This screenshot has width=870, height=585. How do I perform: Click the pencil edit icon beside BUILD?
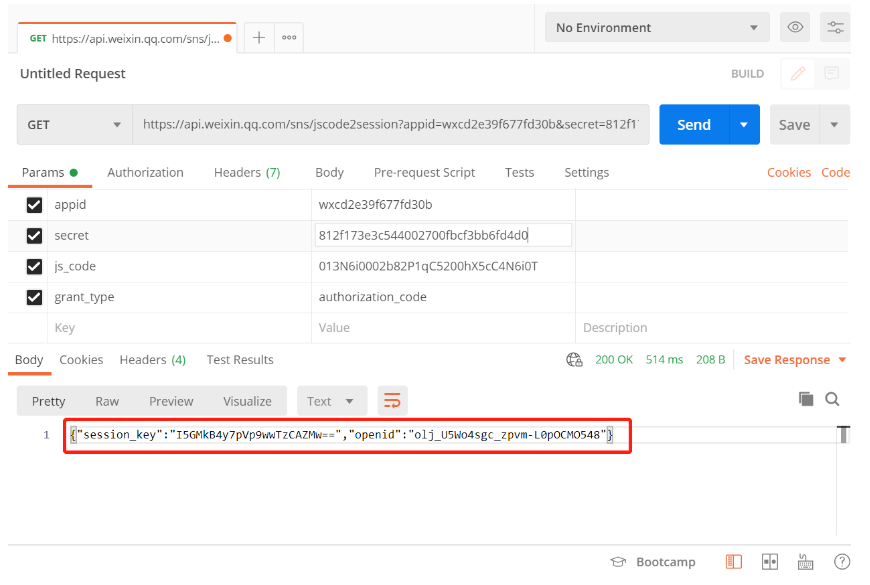click(x=798, y=73)
